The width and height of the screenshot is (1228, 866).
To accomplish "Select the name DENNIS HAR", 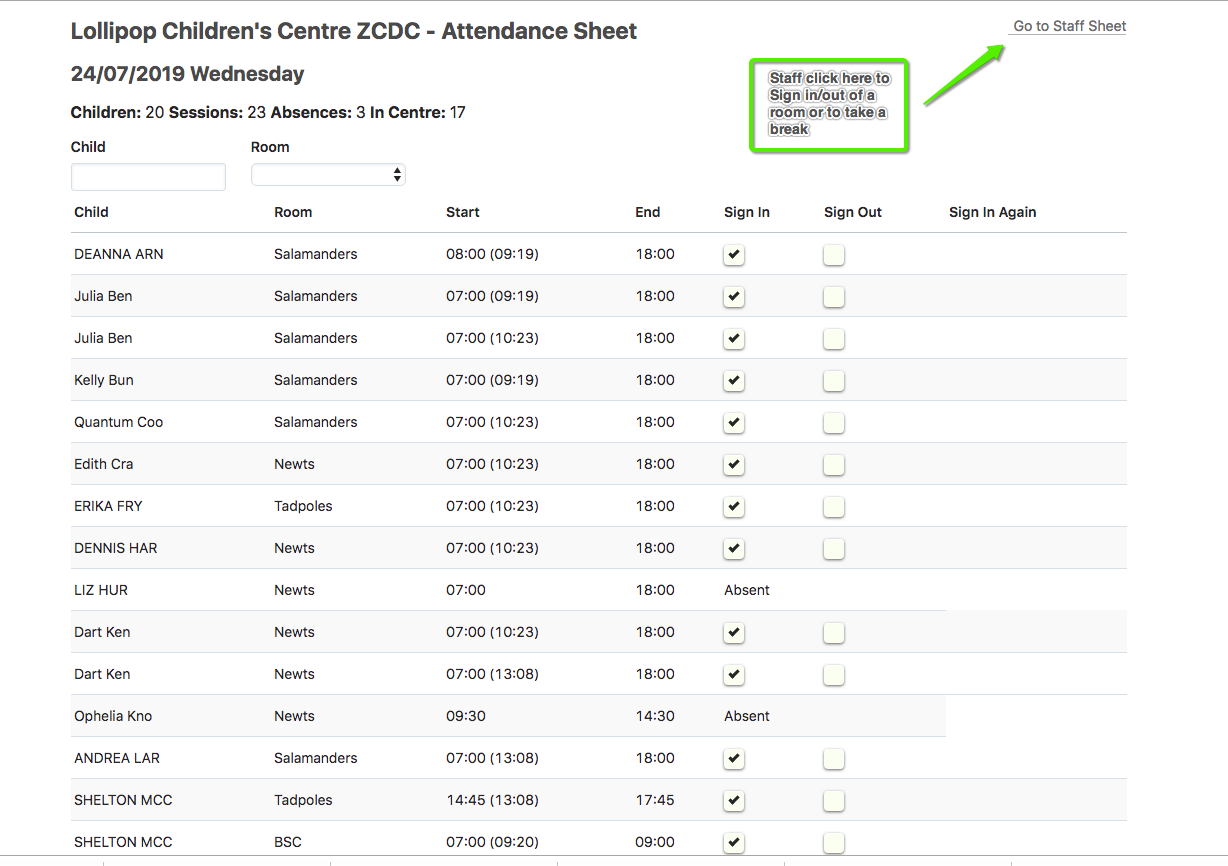I will 116,548.
